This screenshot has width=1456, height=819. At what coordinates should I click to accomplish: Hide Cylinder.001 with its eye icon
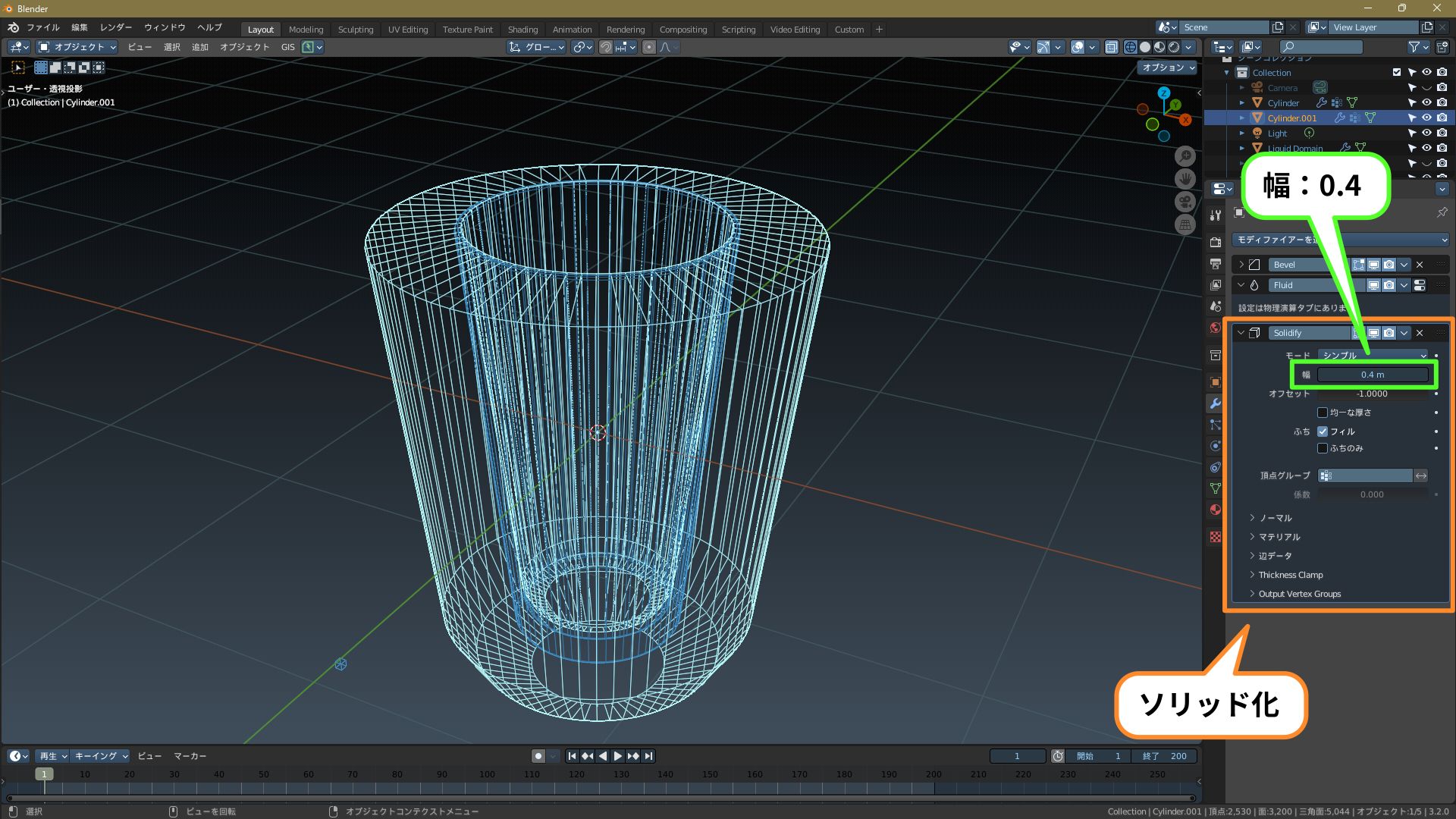(x=1426, y=118)
